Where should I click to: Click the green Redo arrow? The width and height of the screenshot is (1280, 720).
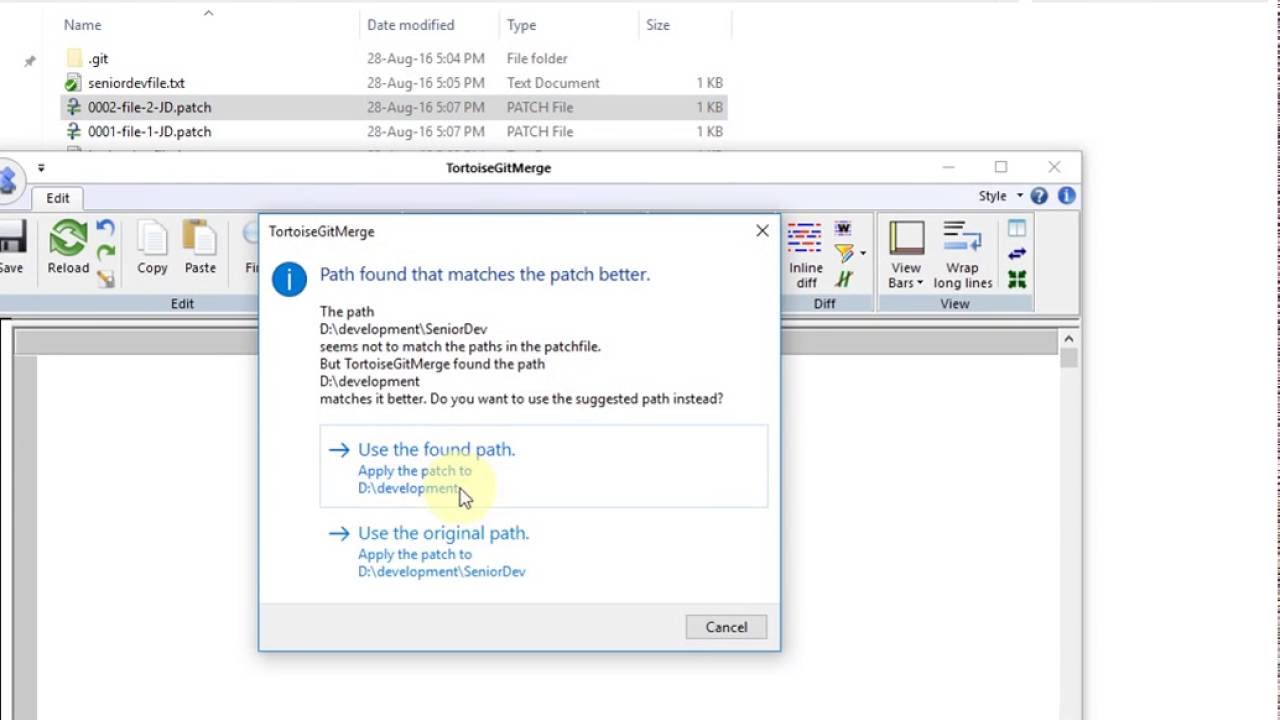pos(105,253)
